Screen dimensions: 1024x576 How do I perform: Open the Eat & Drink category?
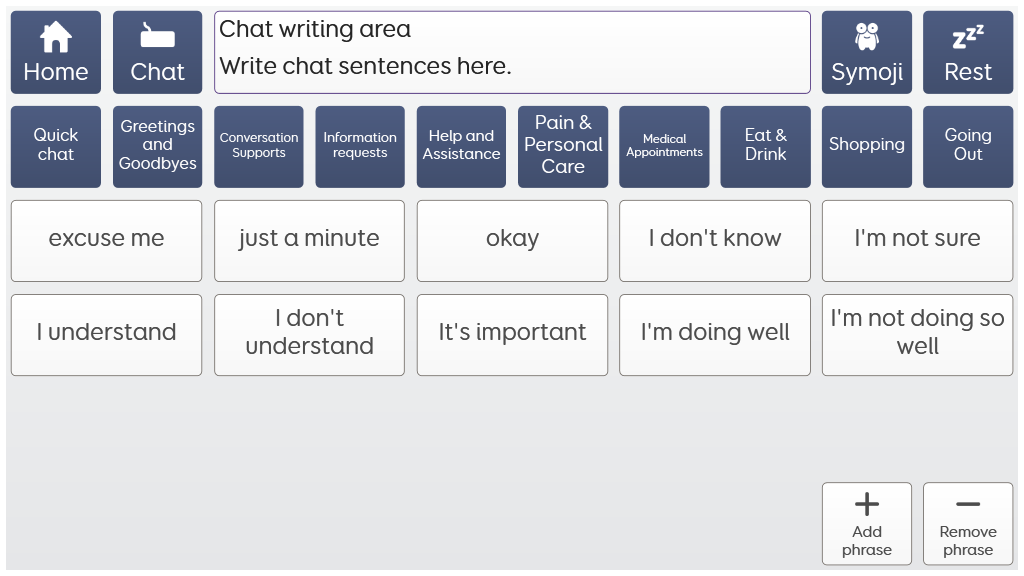click(x=765, y=146)
